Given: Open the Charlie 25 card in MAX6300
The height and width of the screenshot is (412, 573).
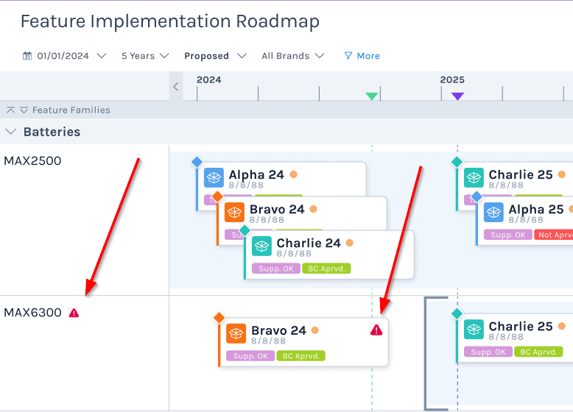Looking at the screenshot, I should [x=515, y=338].
